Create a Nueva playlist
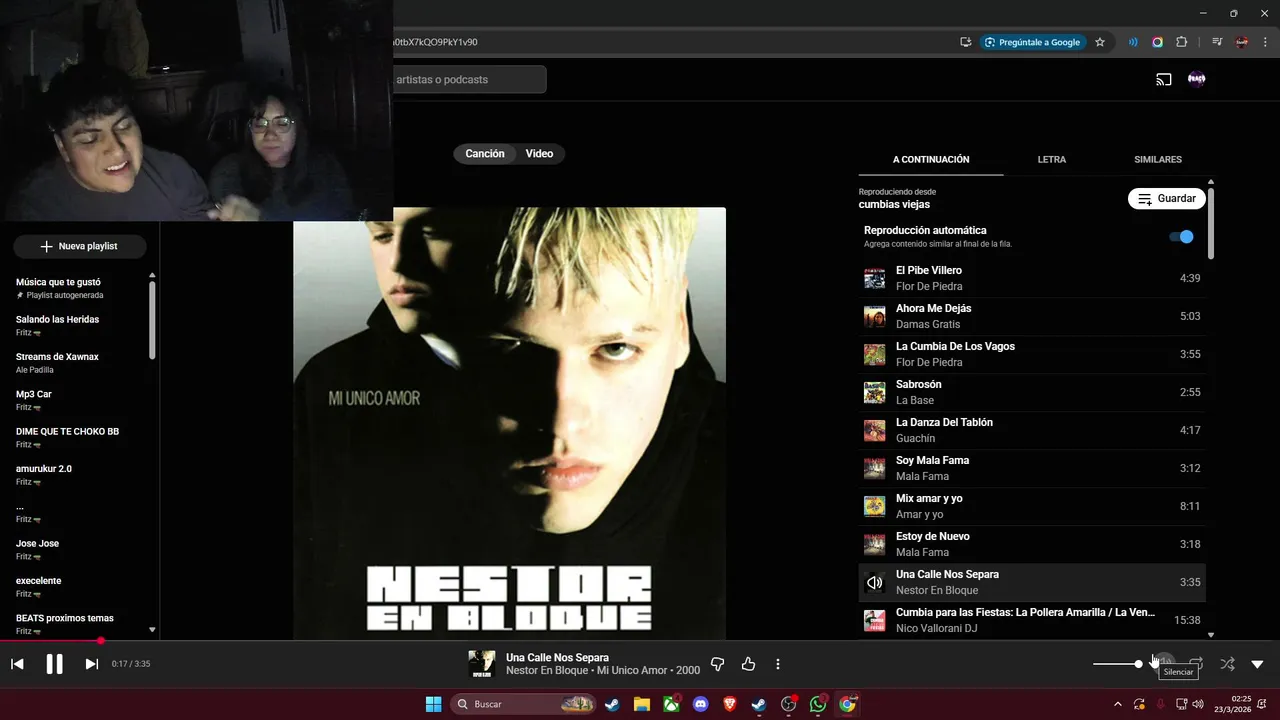The image size is (1280, 720). tap(79, 246)
